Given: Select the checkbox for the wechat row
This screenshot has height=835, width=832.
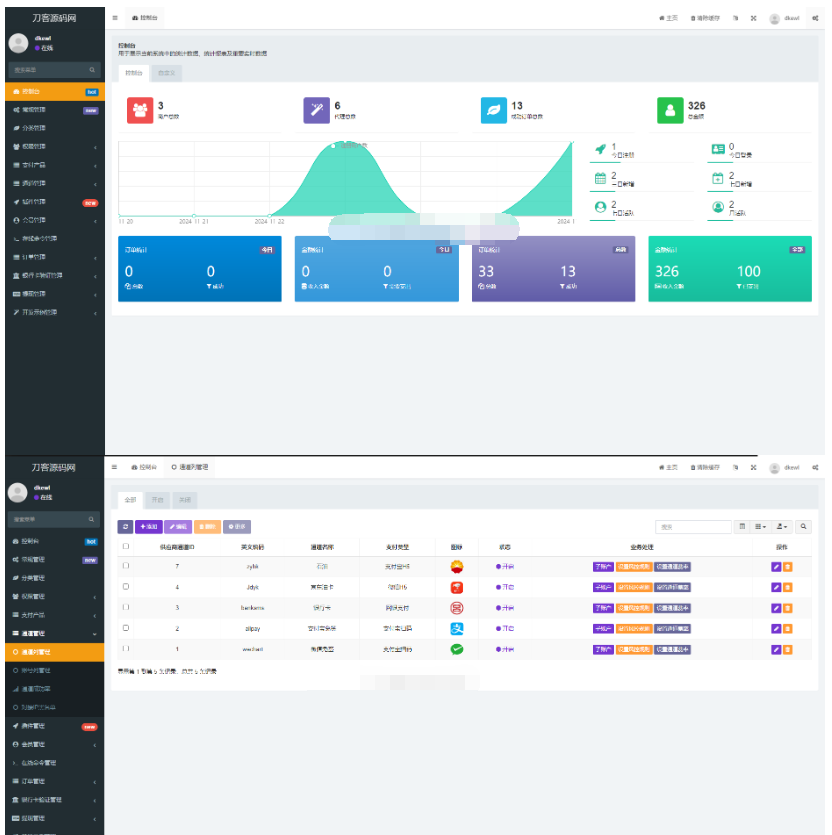Looking at the screenshot, I should (x=125, y=649).
